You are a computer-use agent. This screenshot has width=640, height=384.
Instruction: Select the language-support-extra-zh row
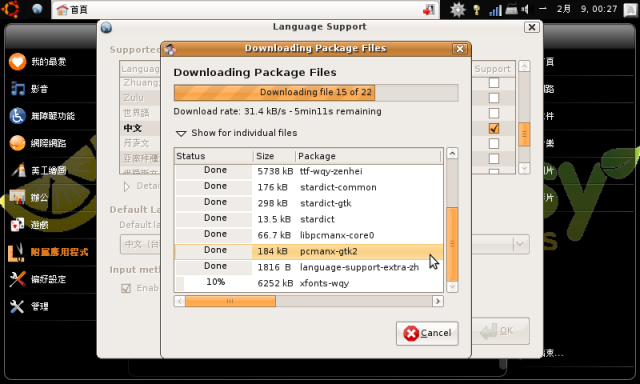pos(309,267)
